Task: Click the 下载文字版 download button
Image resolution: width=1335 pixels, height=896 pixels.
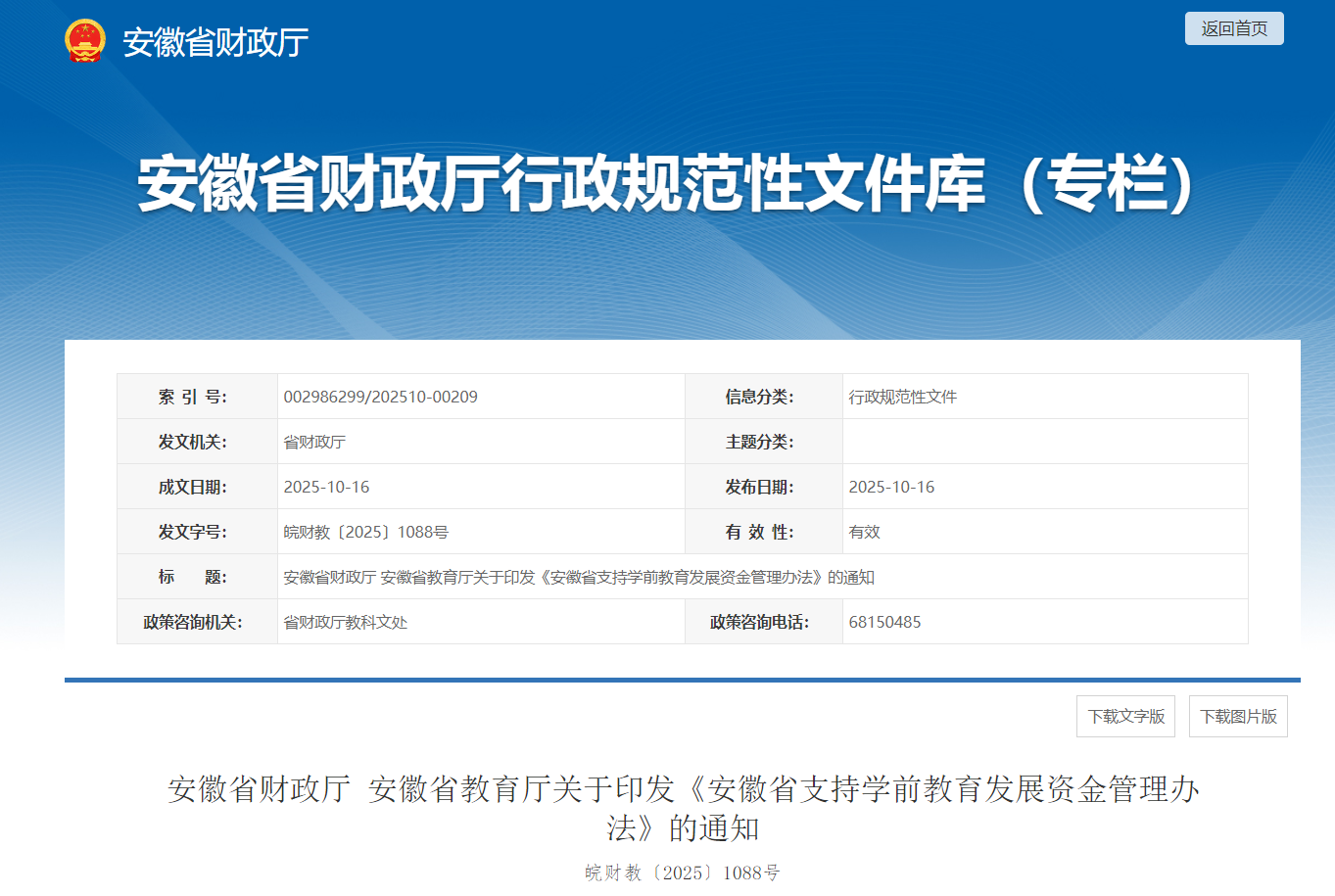Action: (1125, 716)
